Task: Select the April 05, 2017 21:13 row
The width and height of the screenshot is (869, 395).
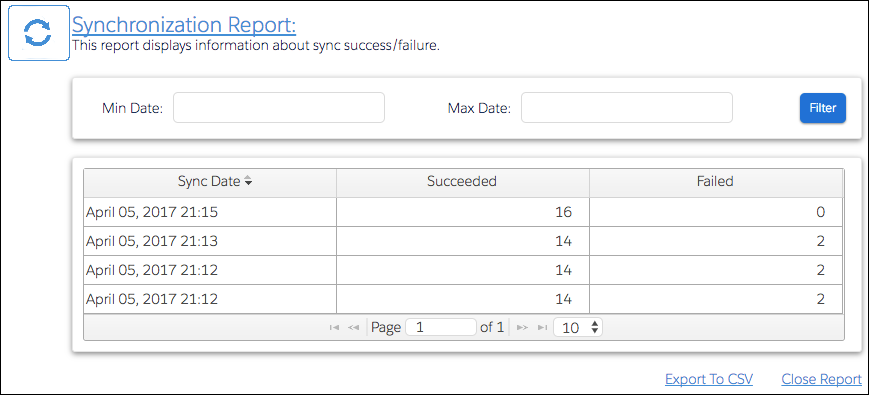Action: coord(463,241)
